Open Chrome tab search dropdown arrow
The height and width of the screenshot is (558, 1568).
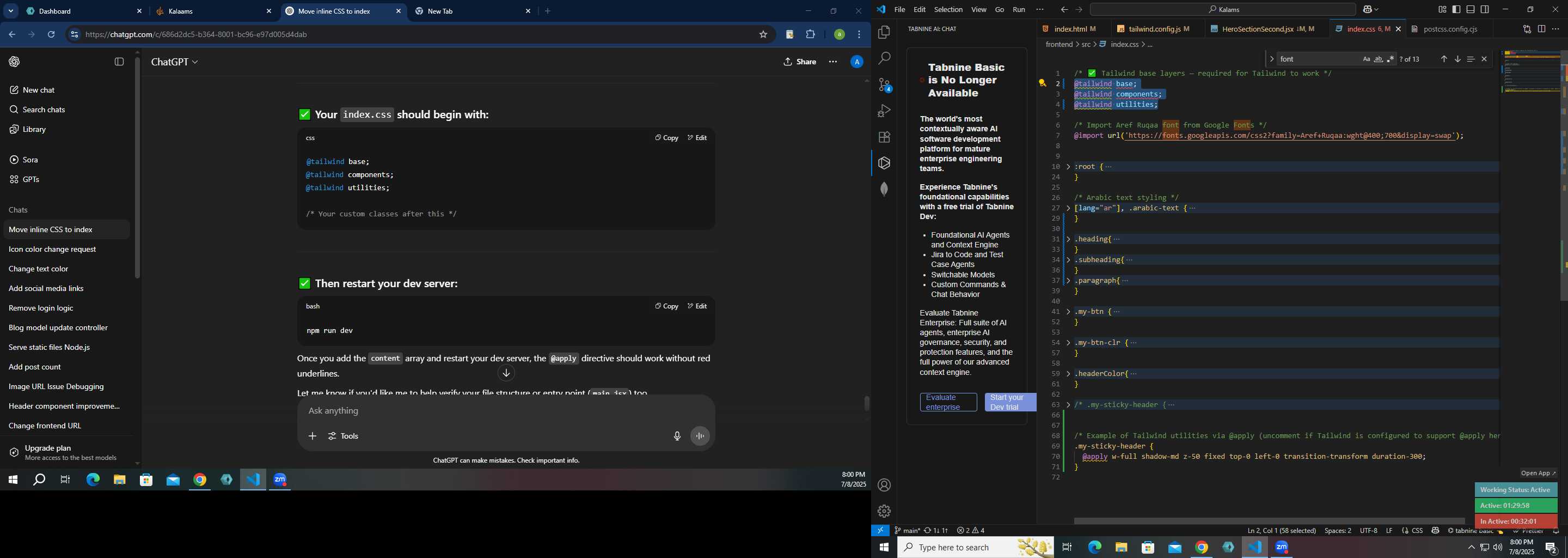coord(11,11)
